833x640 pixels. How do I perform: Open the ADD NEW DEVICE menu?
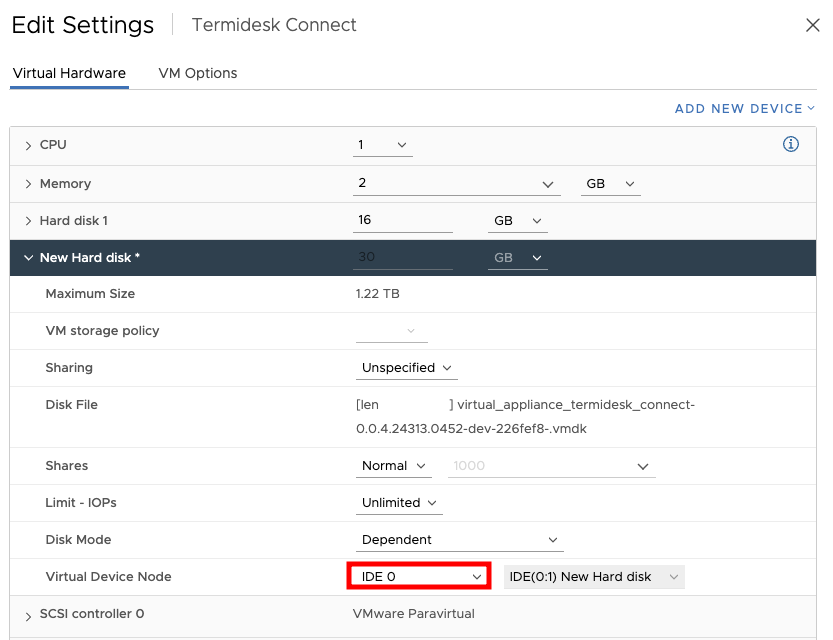pyautogui.click(x=744, y=108)
